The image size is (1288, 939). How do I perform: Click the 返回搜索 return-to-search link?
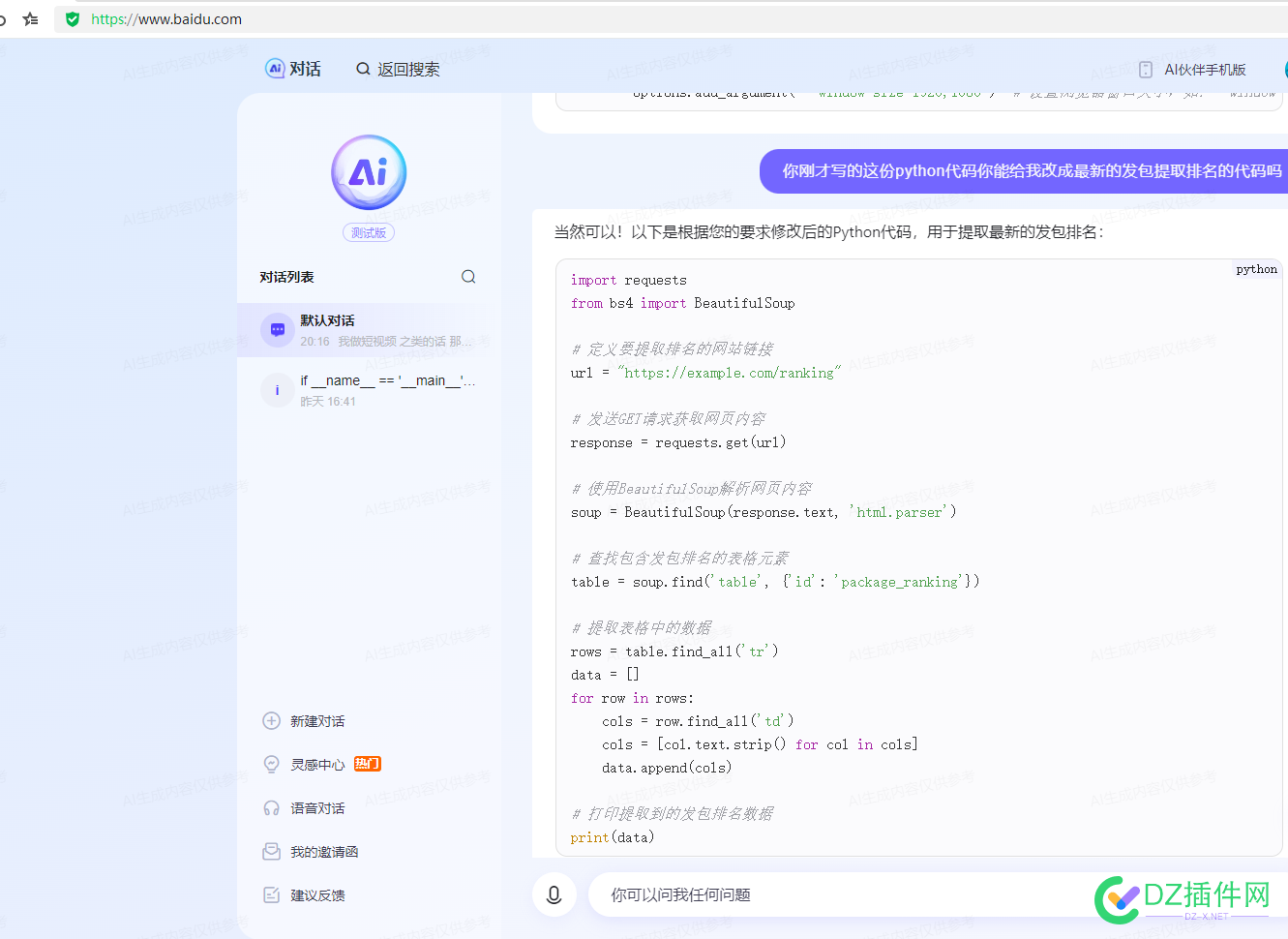pyautogui.click(x=407, y=70)
